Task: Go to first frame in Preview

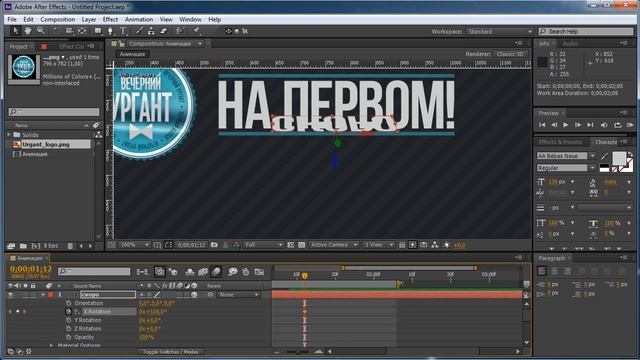Action: pyautogui.click(x=542, y=125)
